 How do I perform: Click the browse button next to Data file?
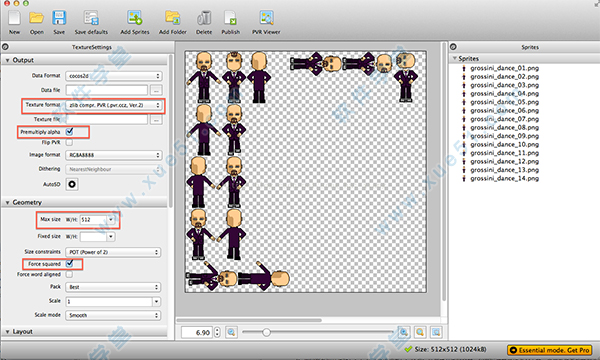156,90
